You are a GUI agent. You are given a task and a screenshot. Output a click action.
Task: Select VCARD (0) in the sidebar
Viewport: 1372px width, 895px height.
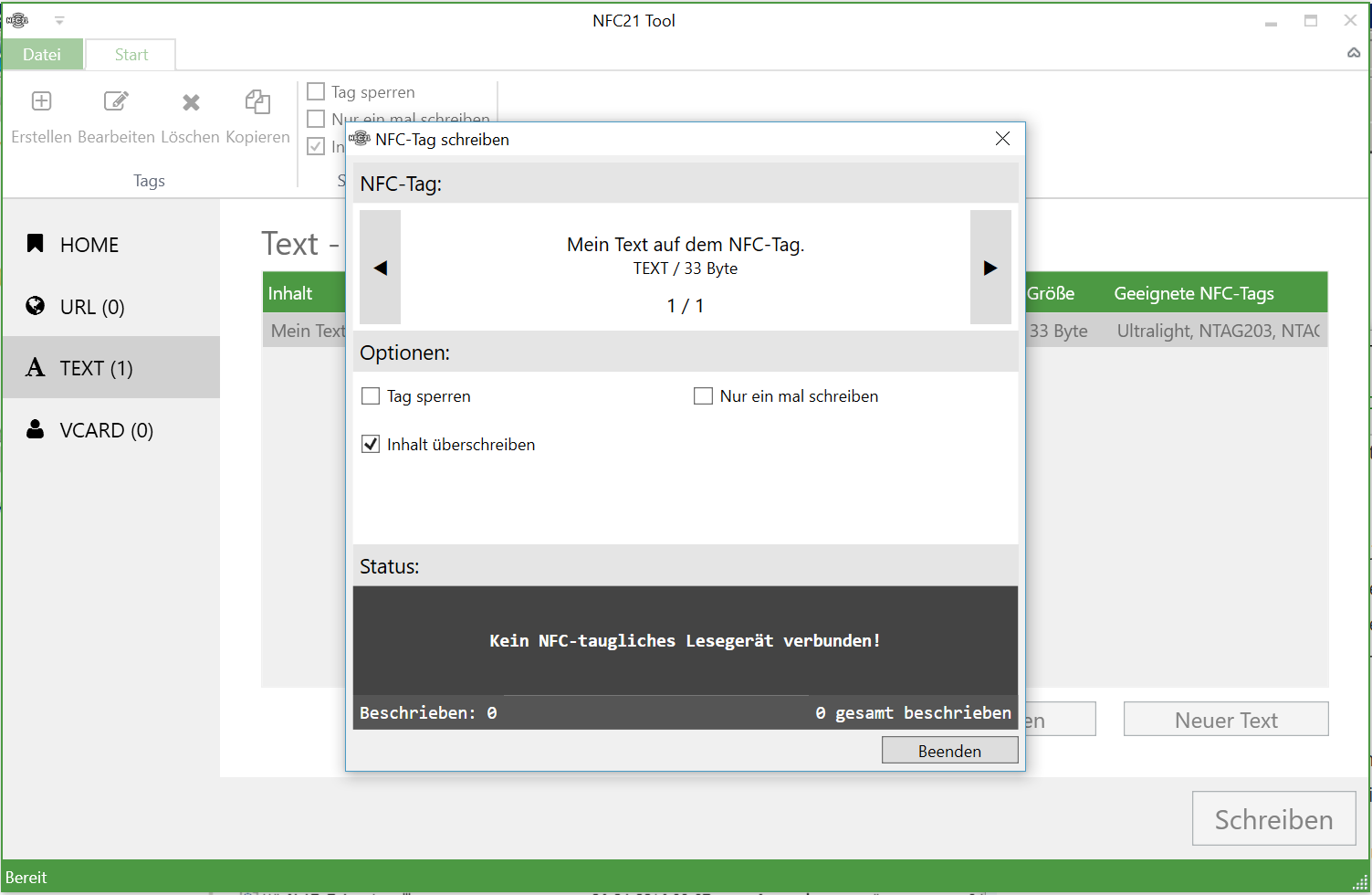(x=111, y=429)
